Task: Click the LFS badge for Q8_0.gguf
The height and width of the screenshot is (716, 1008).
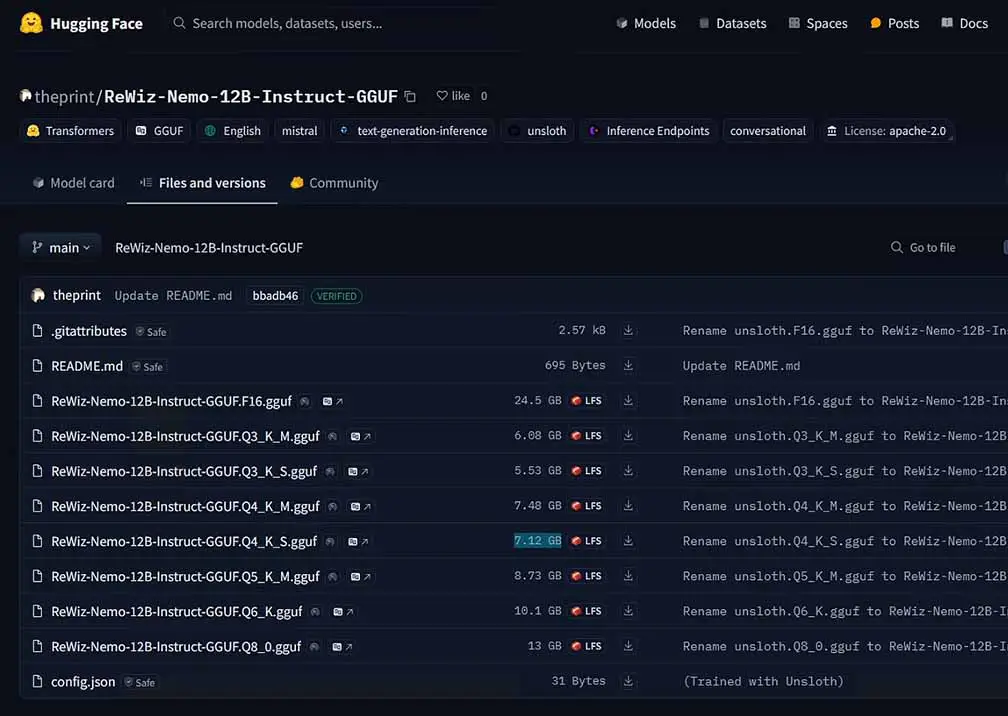Action: [586, 646]
